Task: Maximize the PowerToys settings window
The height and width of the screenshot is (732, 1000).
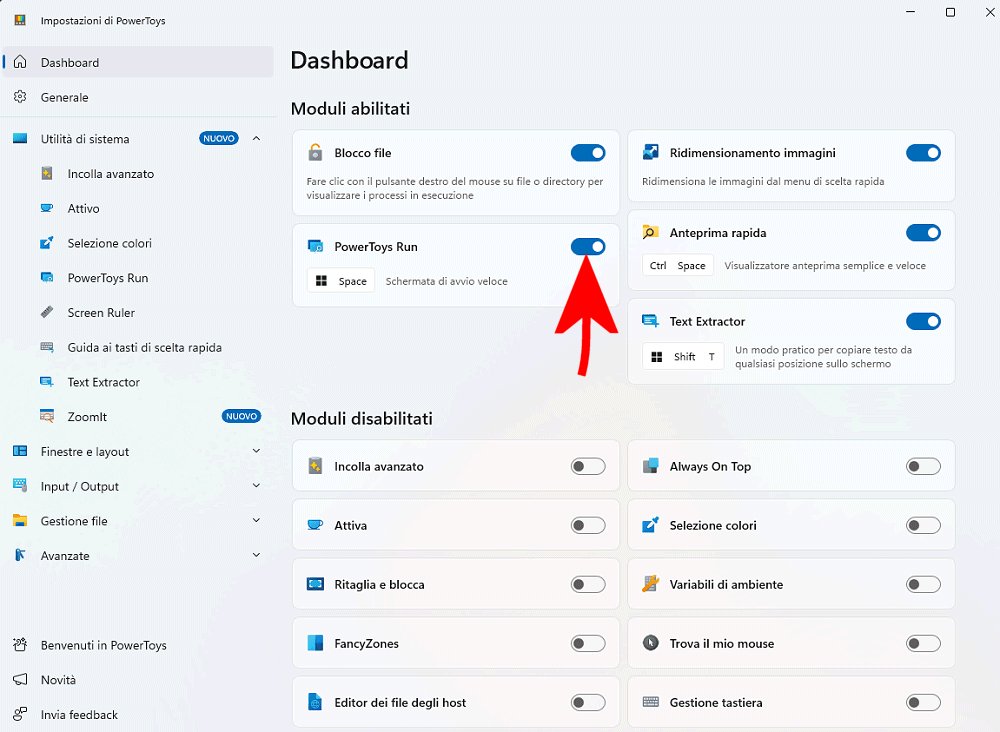Action: (950, 12)
